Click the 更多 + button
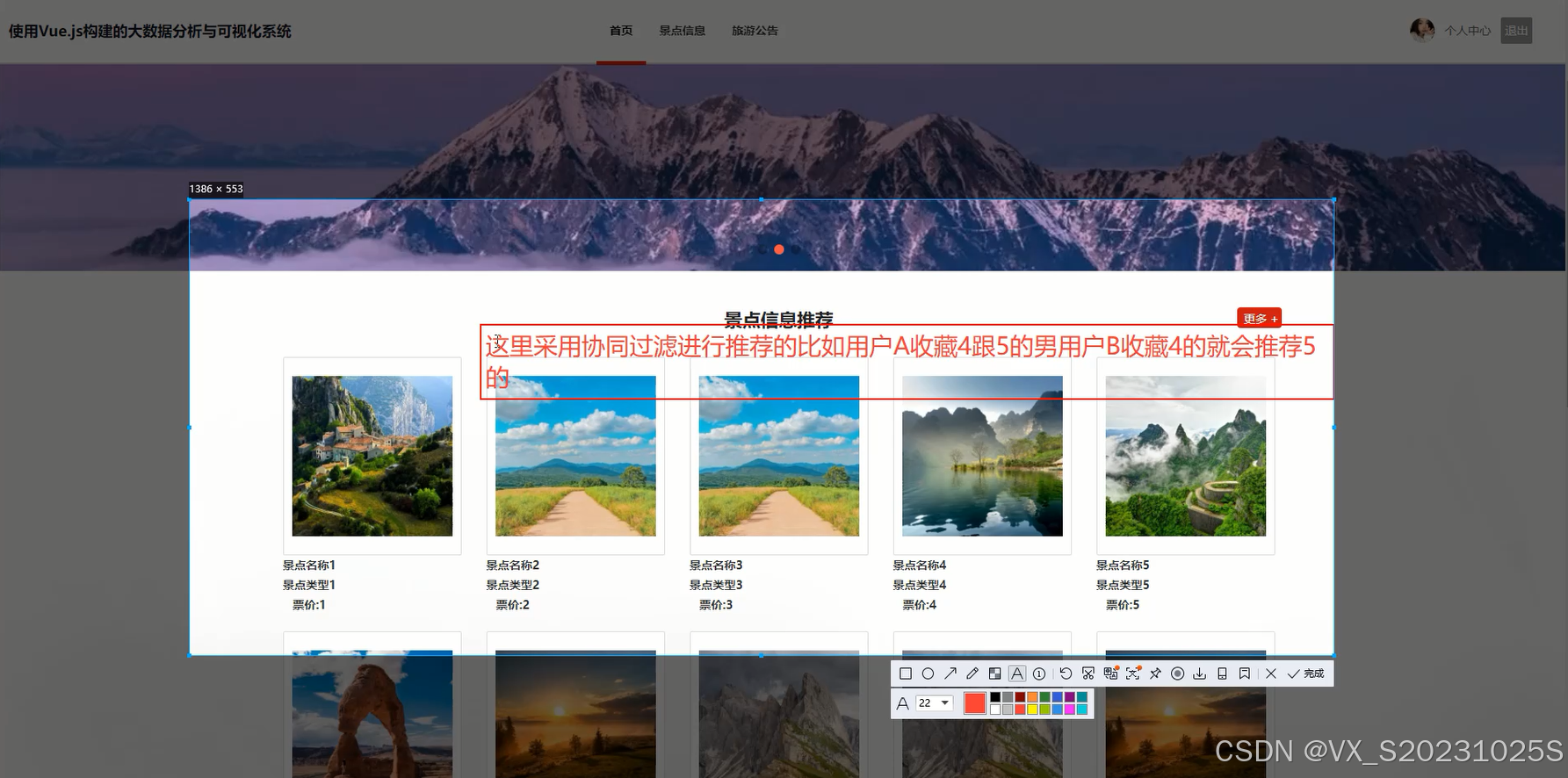This screenshot has height=778, width=1568. tap(1260, 318)
